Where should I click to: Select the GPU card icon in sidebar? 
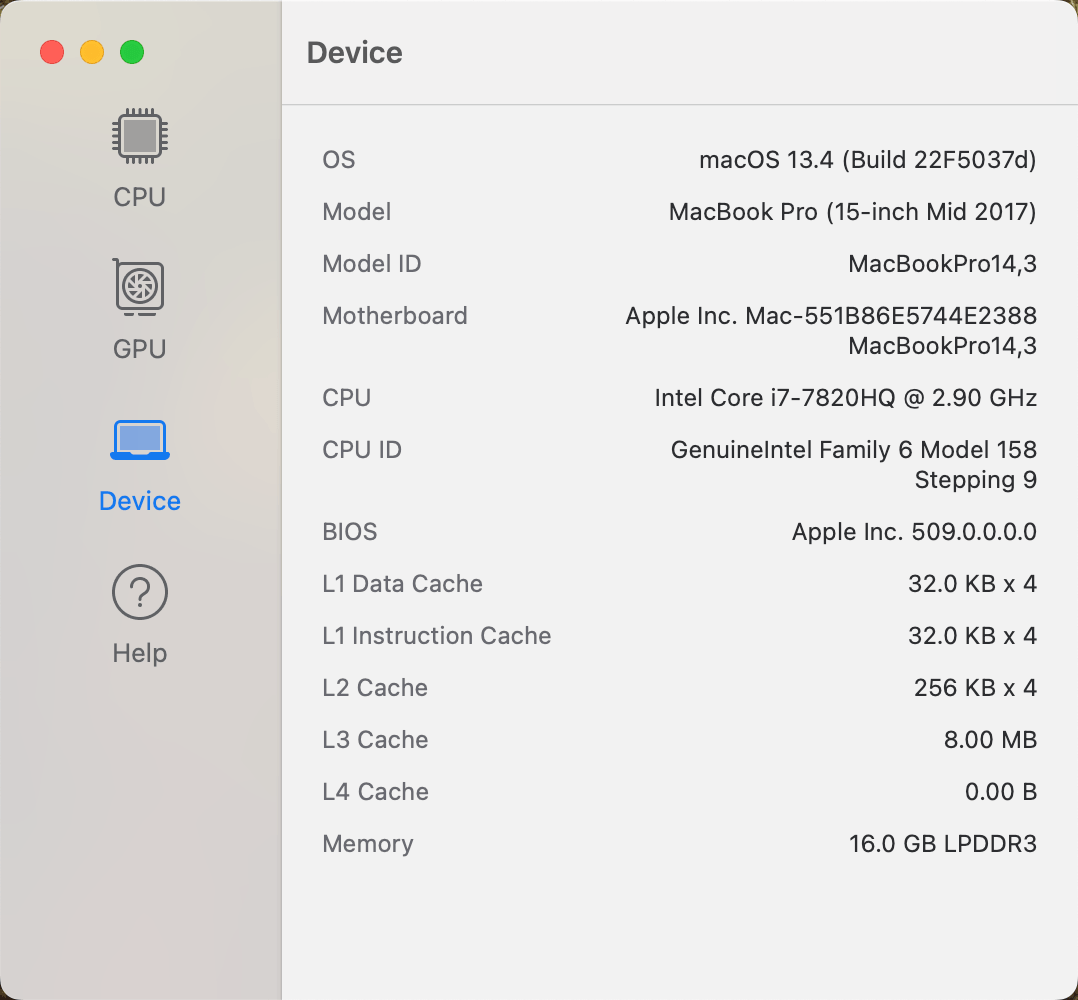[140, 287]
